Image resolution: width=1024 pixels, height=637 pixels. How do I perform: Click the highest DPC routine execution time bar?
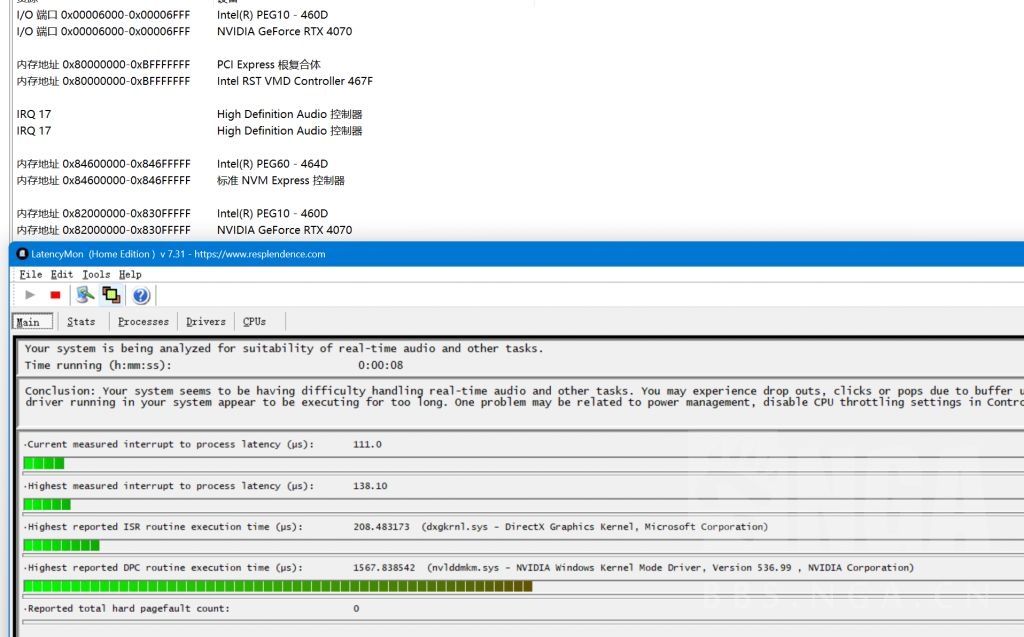pos(277,586)
